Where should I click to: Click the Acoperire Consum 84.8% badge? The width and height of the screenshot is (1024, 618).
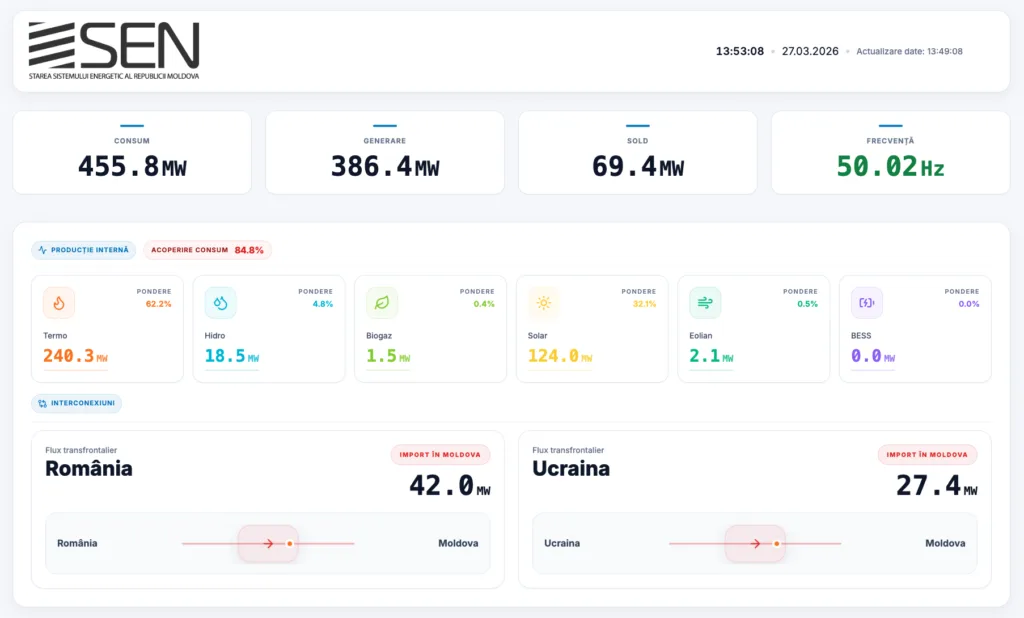[207, 250]
